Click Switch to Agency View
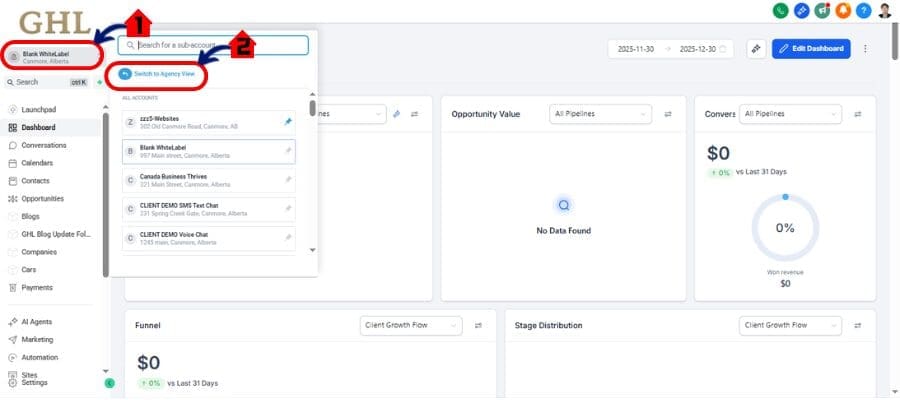 tap(161, 74)
